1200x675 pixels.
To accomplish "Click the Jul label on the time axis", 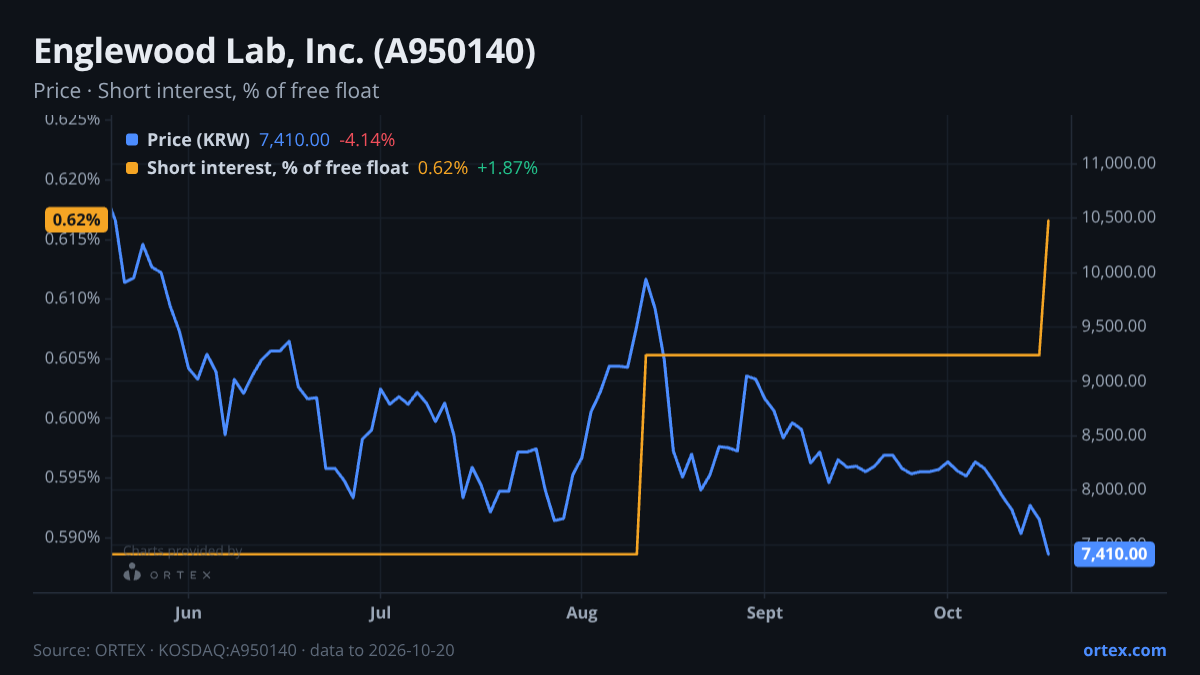I will click(x=380, y=613).
